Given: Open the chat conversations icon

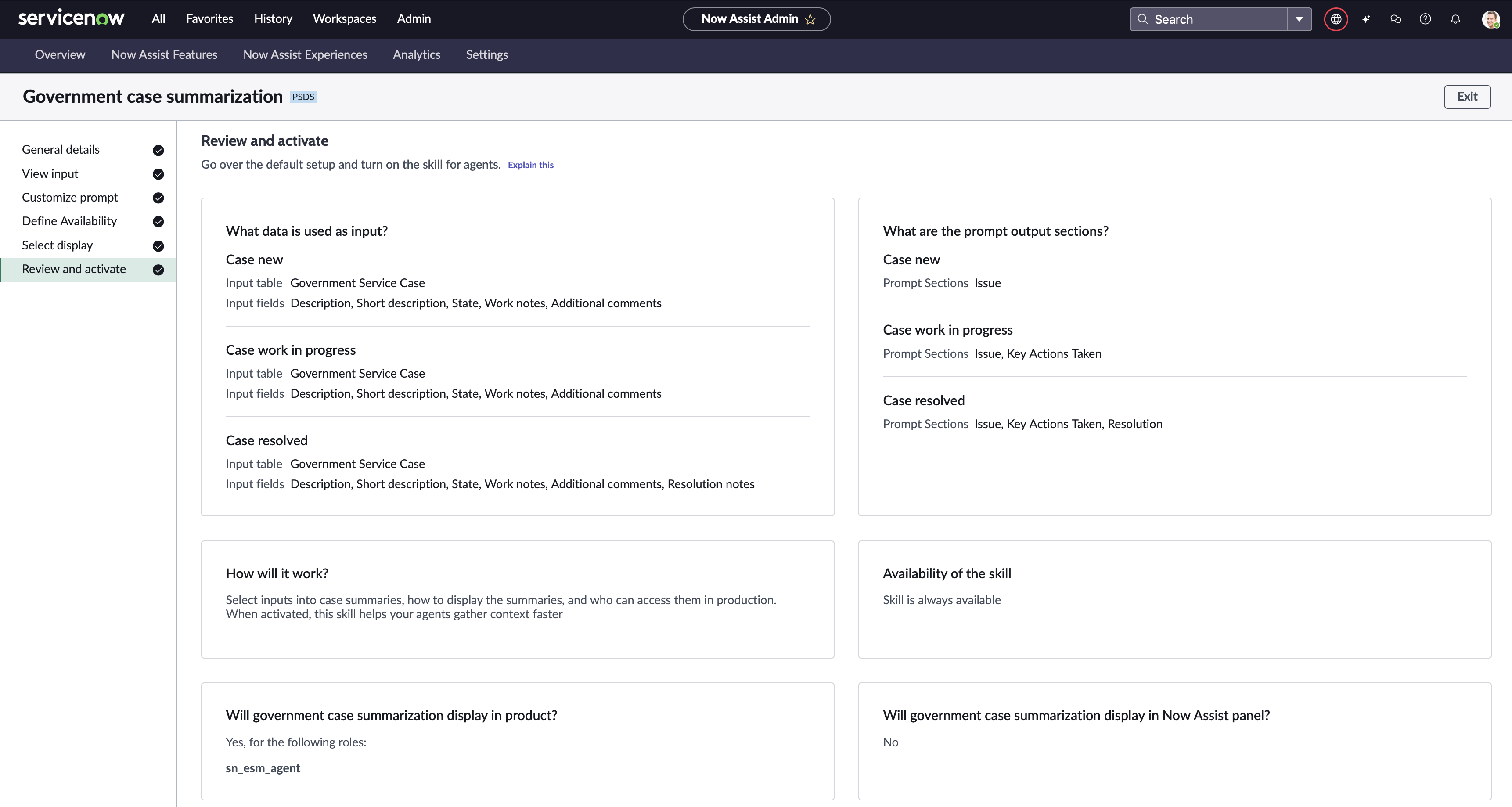Looking at the screenshot, I should [1396, 19].
